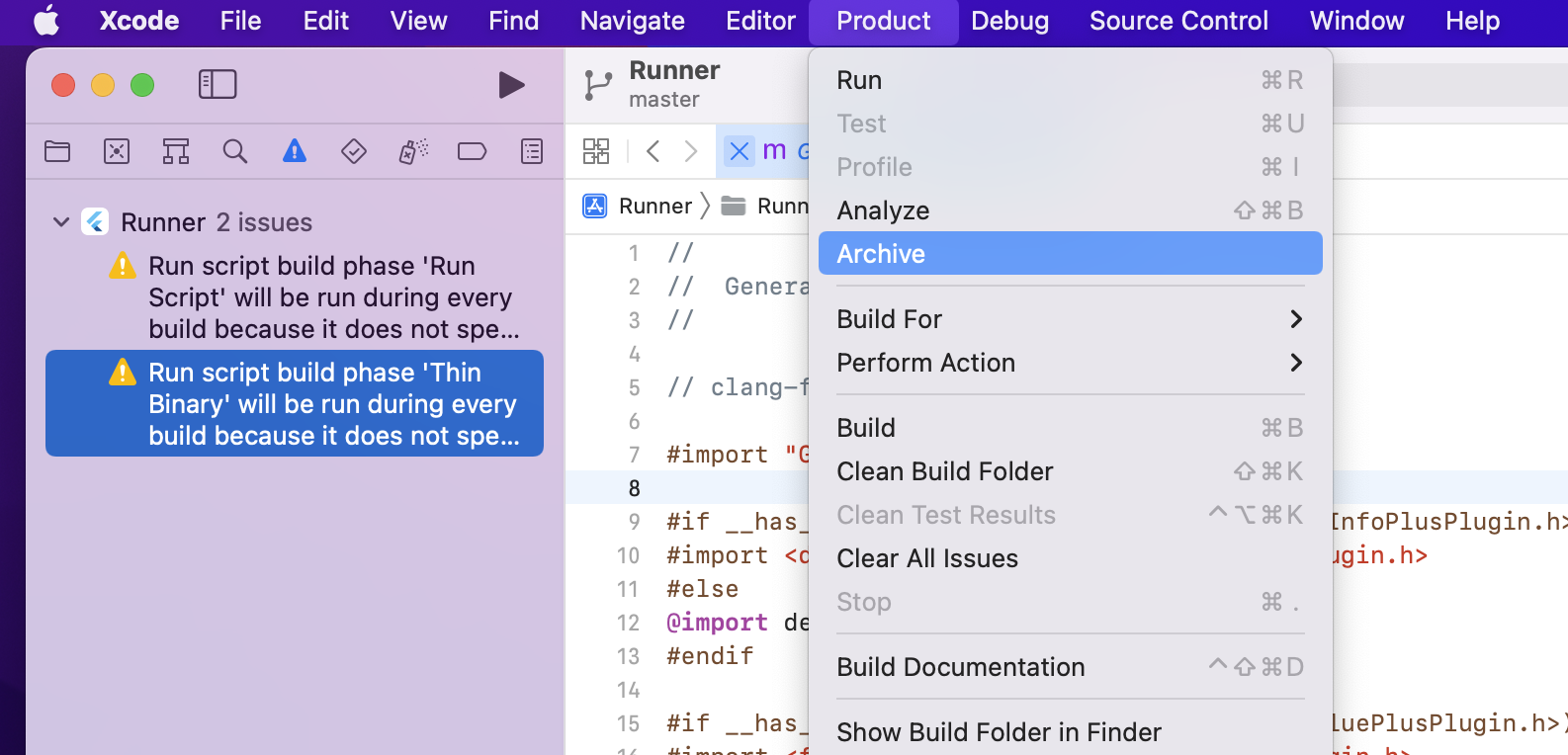The width and height of the screenshot is (1568, 755).
Task: Choose Build from the Product menu
Action: tap(1071, 428)
